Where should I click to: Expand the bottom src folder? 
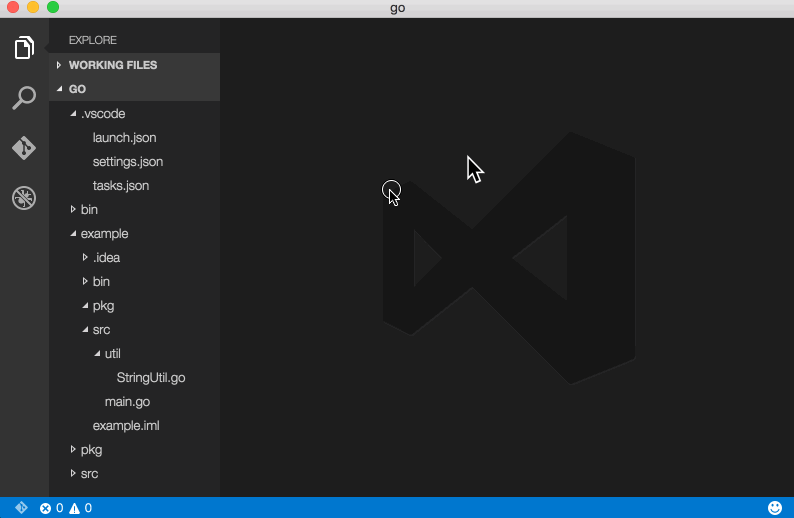(x=73, y=473)
